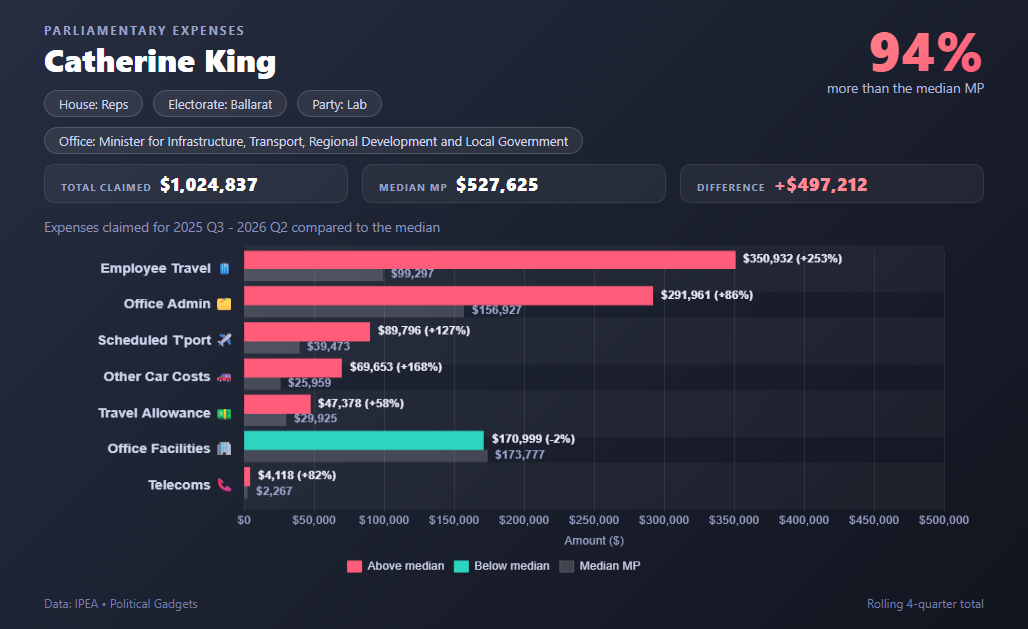Click the 'Employee Travel' category label
Screen dimensions: 1028x629
point(155,268)
